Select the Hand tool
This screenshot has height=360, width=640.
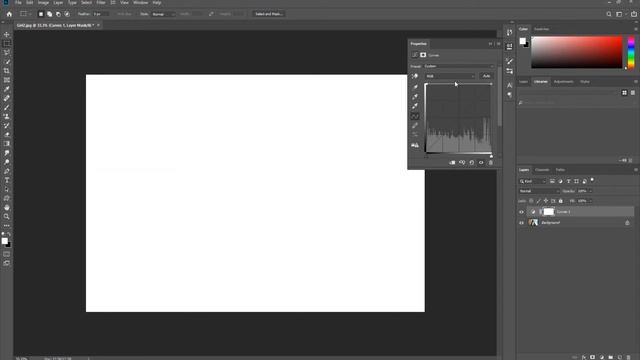(x=7, y=208)
